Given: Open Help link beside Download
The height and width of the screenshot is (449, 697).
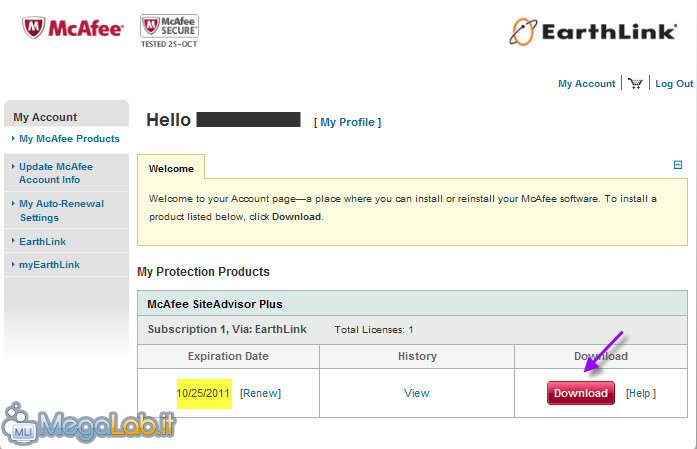Looking at the screenshot, I should coord(641,393).
